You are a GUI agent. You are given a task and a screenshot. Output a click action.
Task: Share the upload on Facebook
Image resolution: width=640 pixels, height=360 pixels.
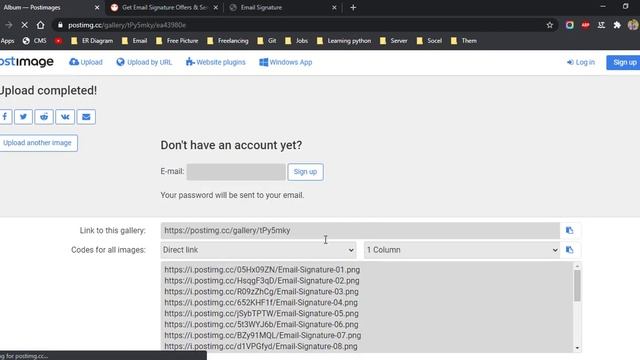[5, 117]
